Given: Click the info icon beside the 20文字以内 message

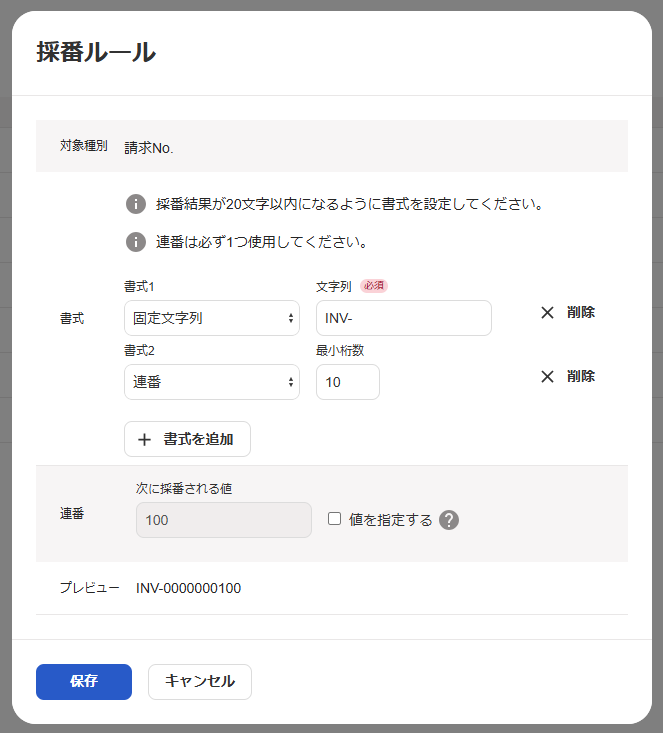Looking at the screenshot, I should click(x=136, y=204).
